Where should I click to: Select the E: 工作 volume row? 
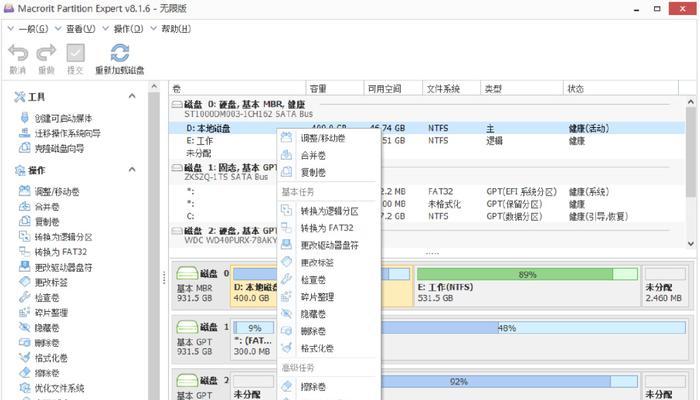tap(427, 141)
